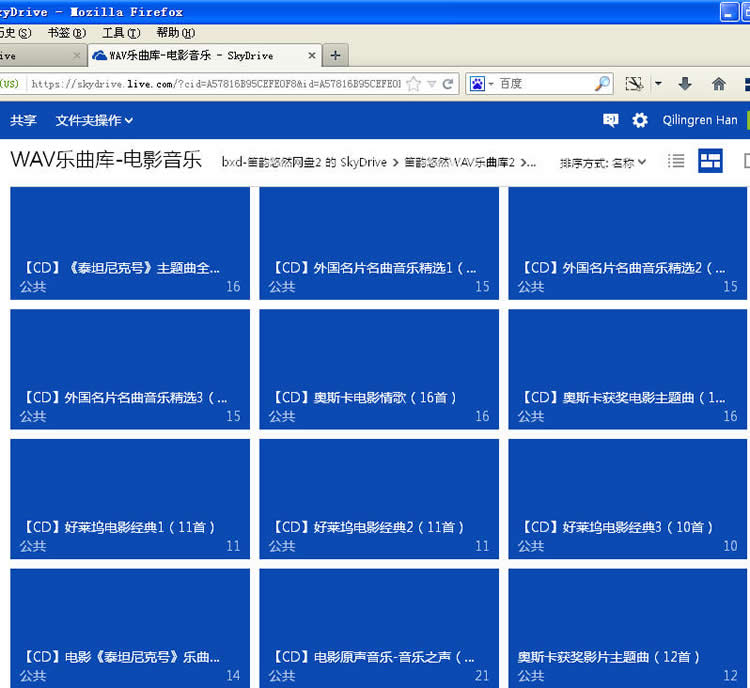The height and width of the screenshot is (688, 750).
Task: Open Firefox downloads arrow icon
Action: pyautogui.click(x=685, y=84)
